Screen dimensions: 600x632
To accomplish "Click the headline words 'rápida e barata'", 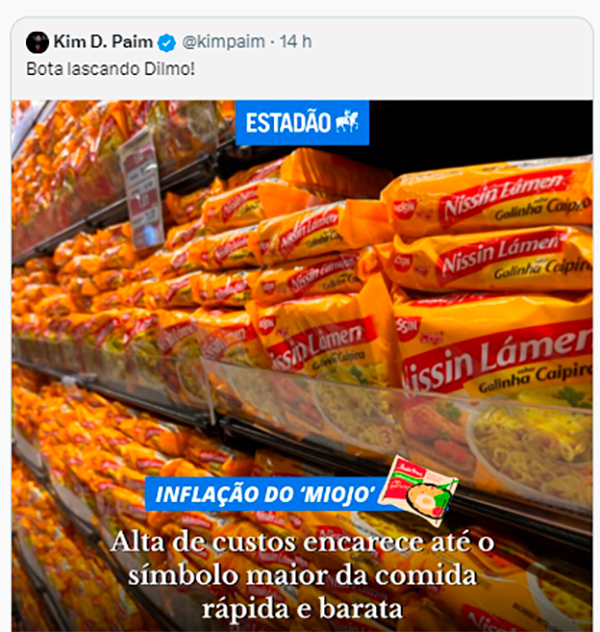I will pyautogui.click(x=302, y=608).
